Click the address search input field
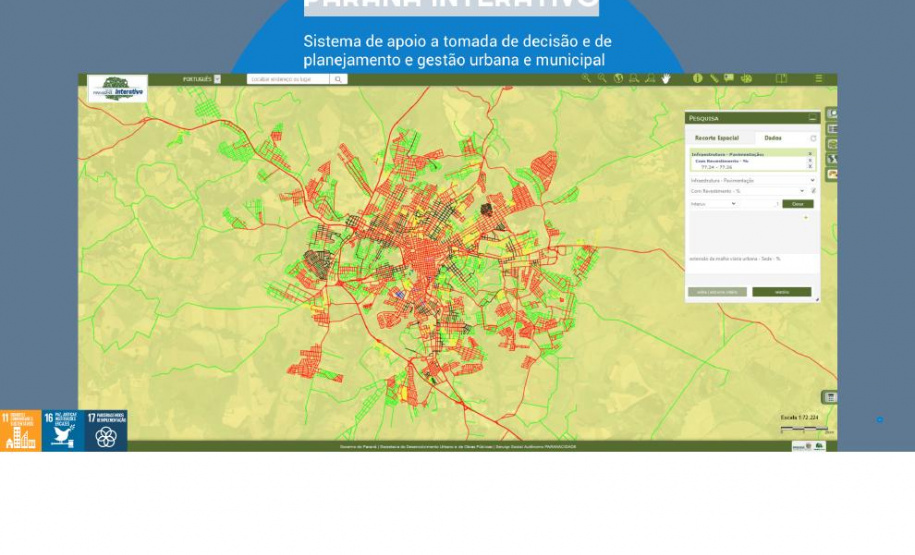 pyautogui.click(x=288, y=79)
